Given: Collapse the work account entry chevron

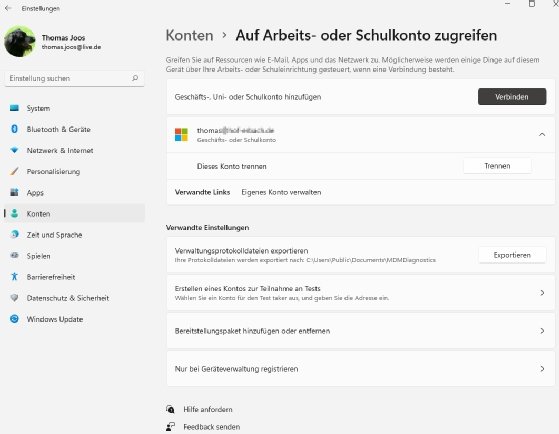Looking at the screenshot, I should 542,134.
